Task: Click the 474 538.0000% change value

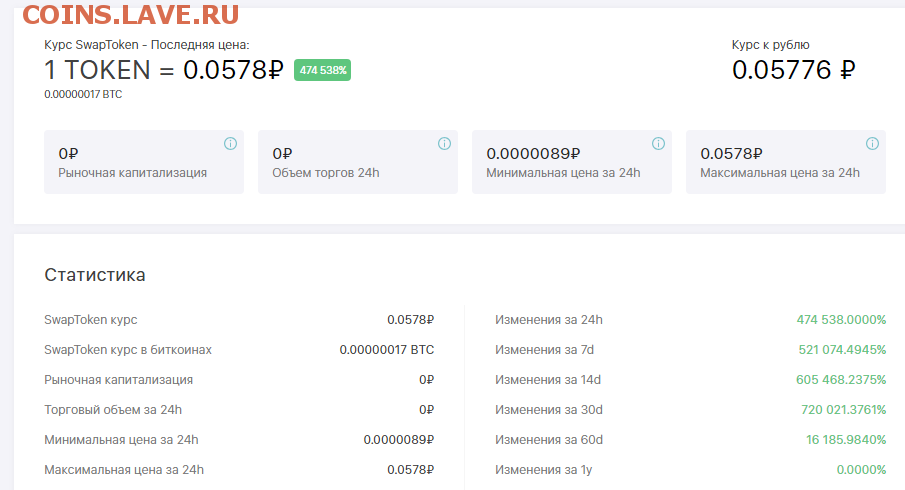Action: (842, 320)
